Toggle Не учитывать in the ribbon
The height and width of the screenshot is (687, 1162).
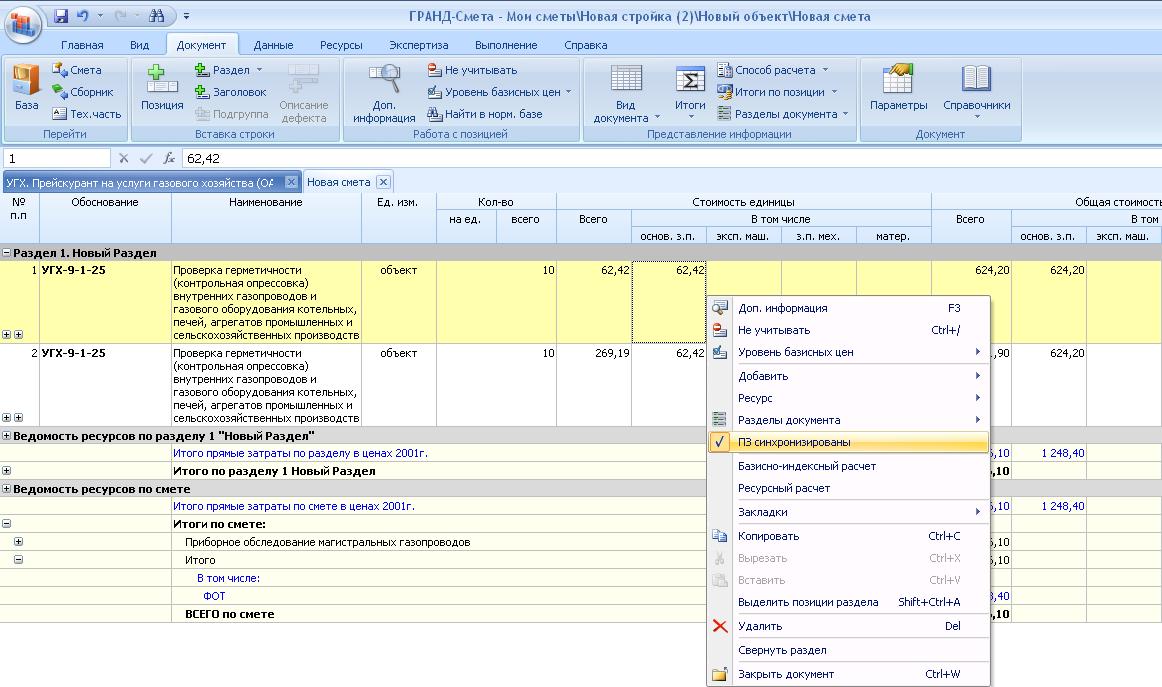(x=472, y=70)
